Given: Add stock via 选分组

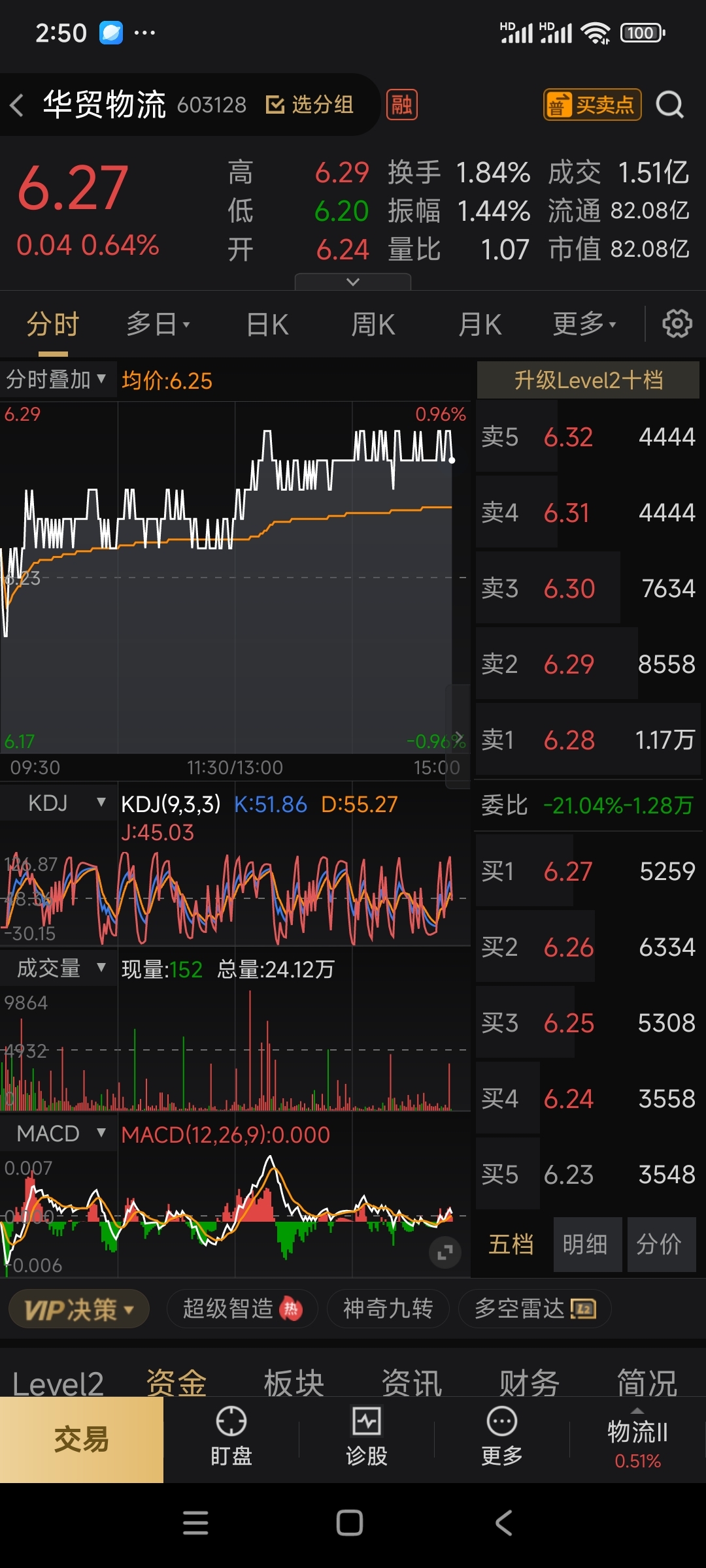Looking at the screenshot, I should coord(310,105).
